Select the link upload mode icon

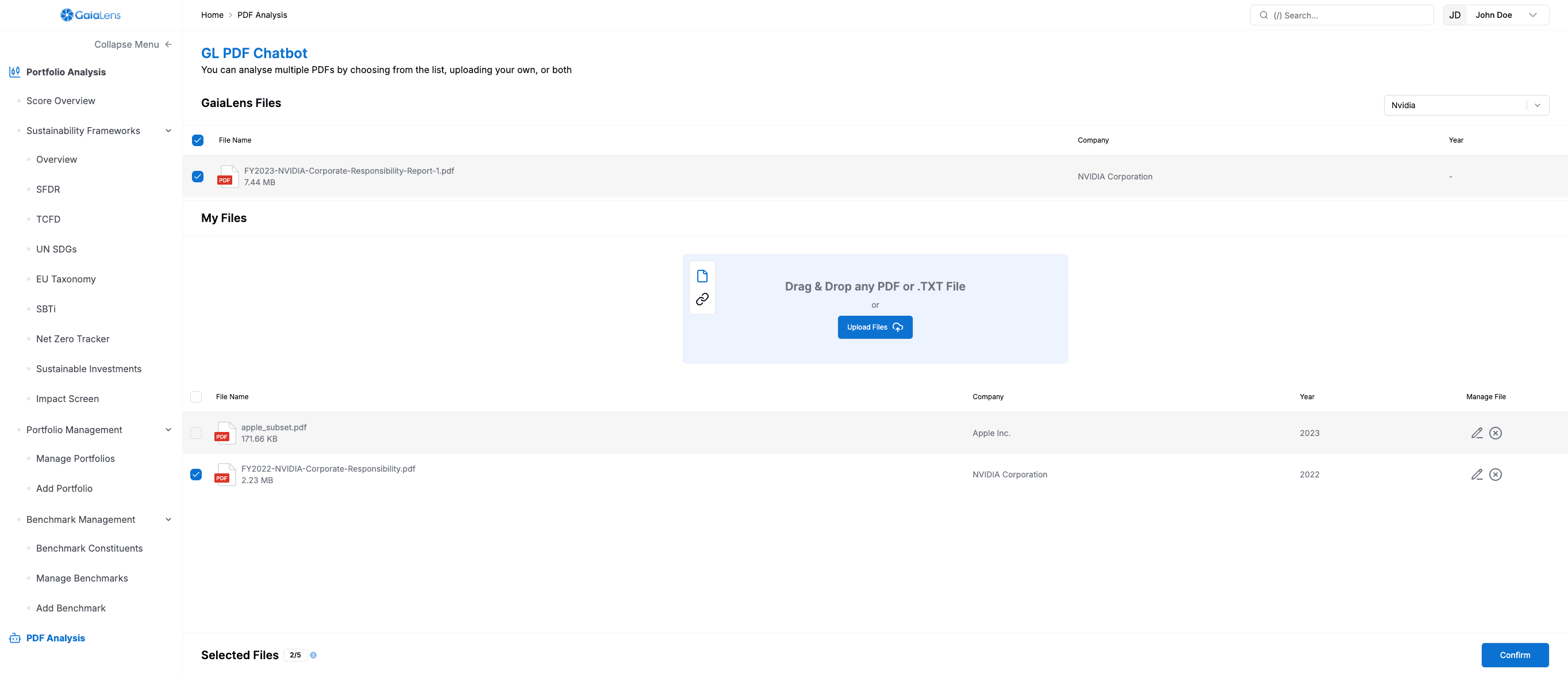[702, 299]
